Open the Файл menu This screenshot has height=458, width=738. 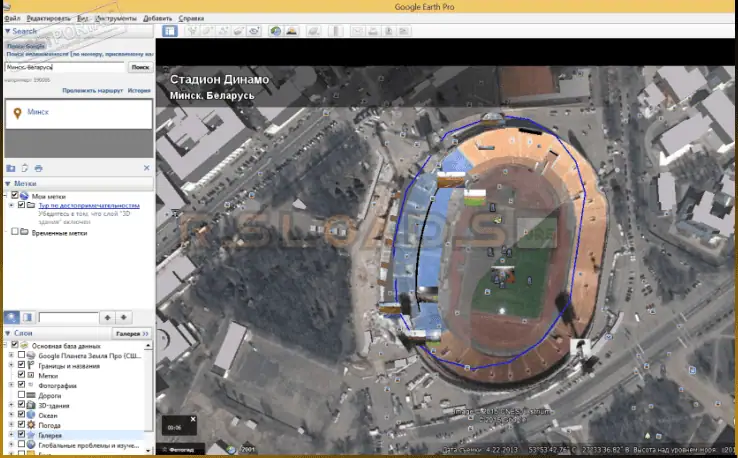[x=12, y=18]
